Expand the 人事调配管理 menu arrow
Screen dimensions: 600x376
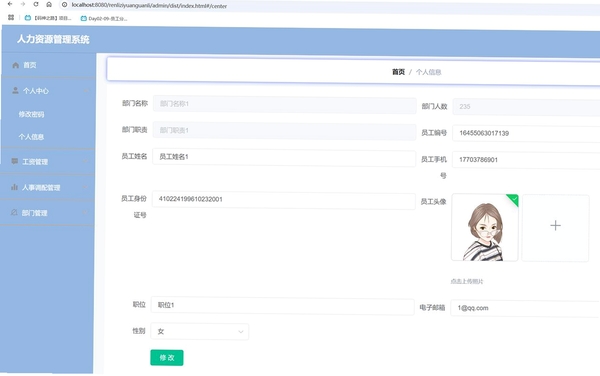(85, 187)
